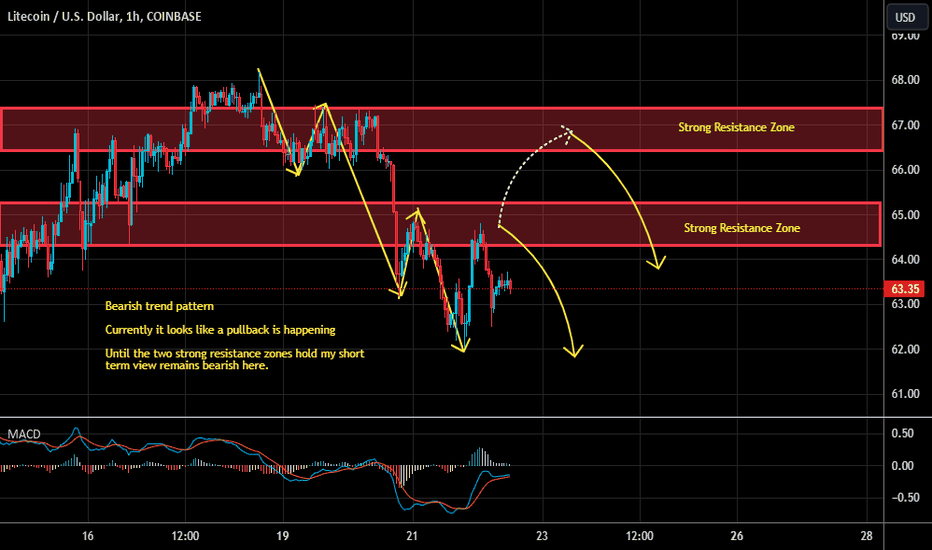The image size is (932, 550).
Task: Click the 67.00 price axis label
Action: click(x=905, y=125)
